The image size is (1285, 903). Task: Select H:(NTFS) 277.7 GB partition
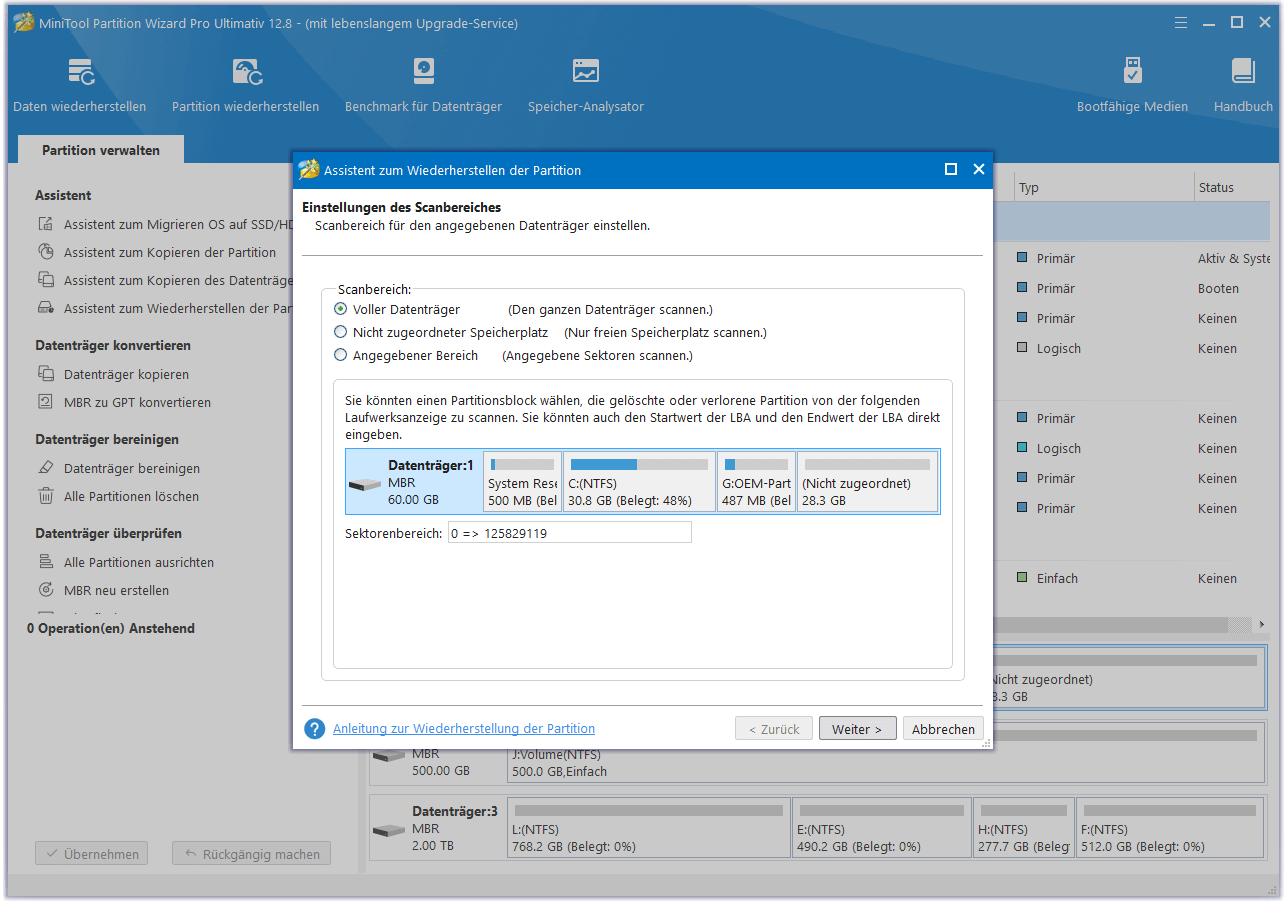pos(1023,827)
